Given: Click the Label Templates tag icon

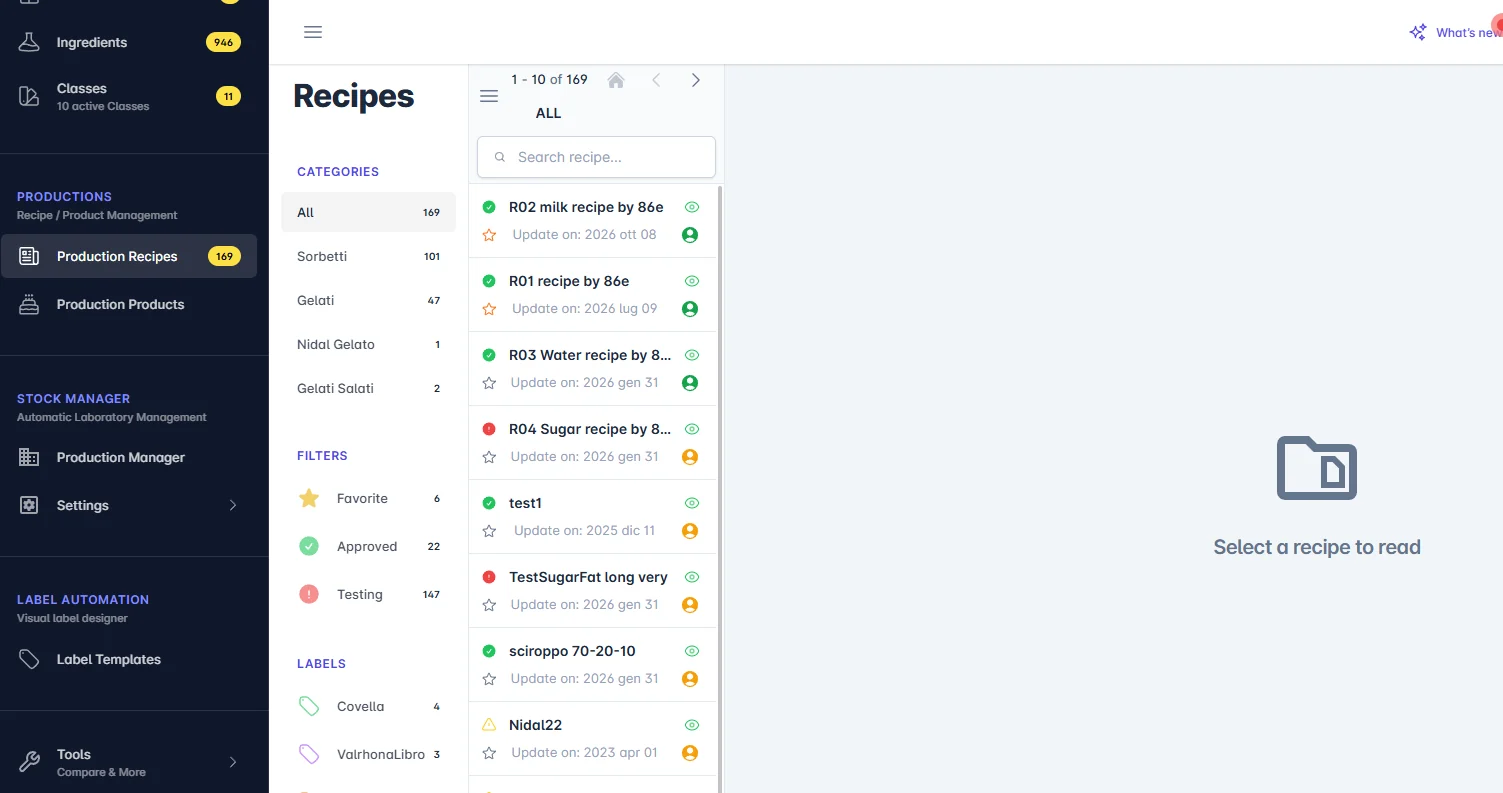Looking at the screenshot, I should click(x=29, y=659).
